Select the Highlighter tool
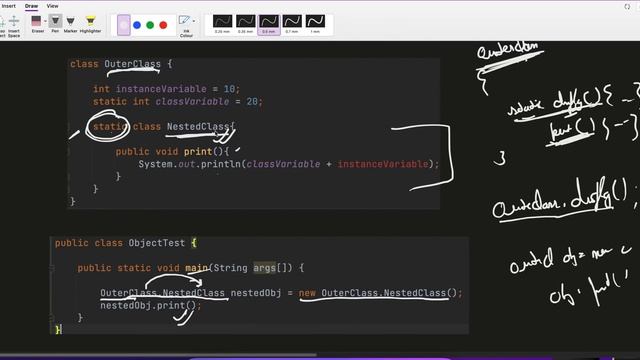 90,24
